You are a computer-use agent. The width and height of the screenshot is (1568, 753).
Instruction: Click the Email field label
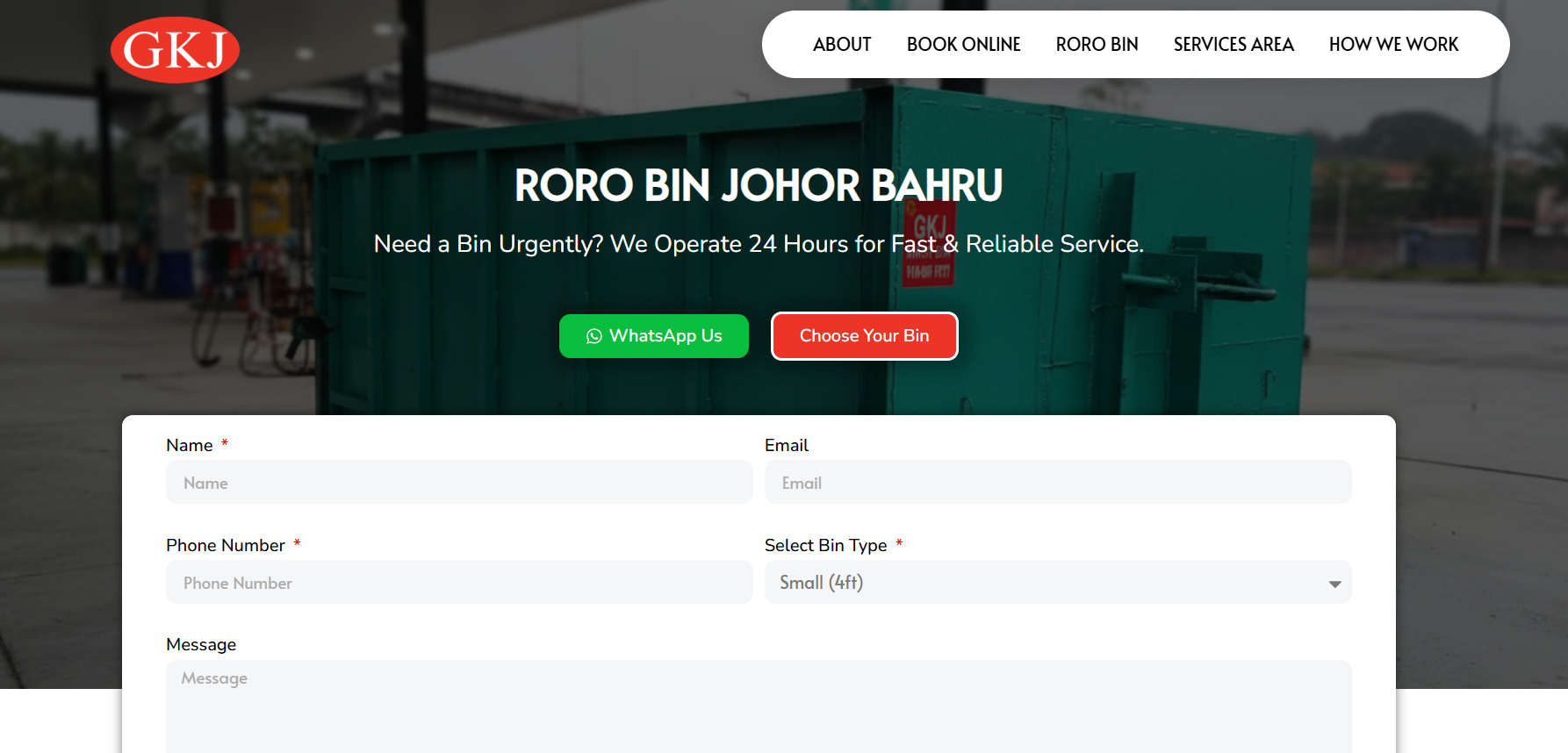click(x=786, y=446)
